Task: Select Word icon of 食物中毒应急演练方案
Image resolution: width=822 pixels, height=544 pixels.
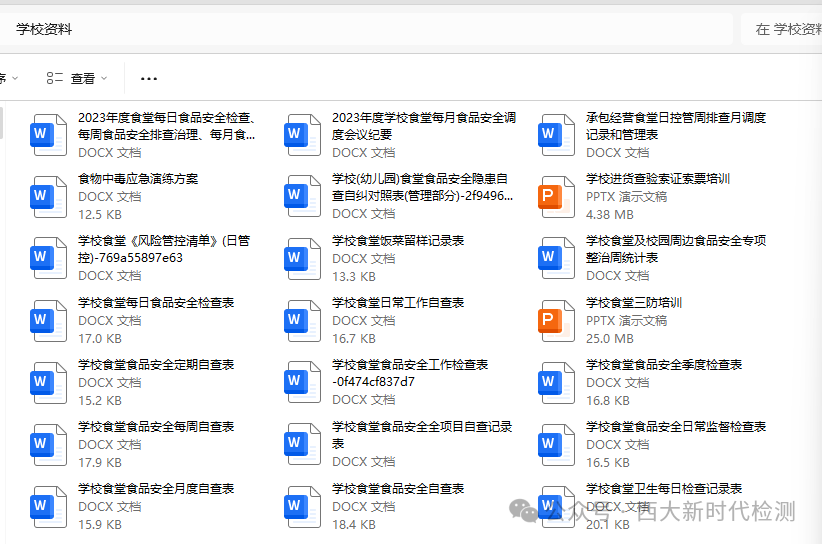Action: coord(48,197)
